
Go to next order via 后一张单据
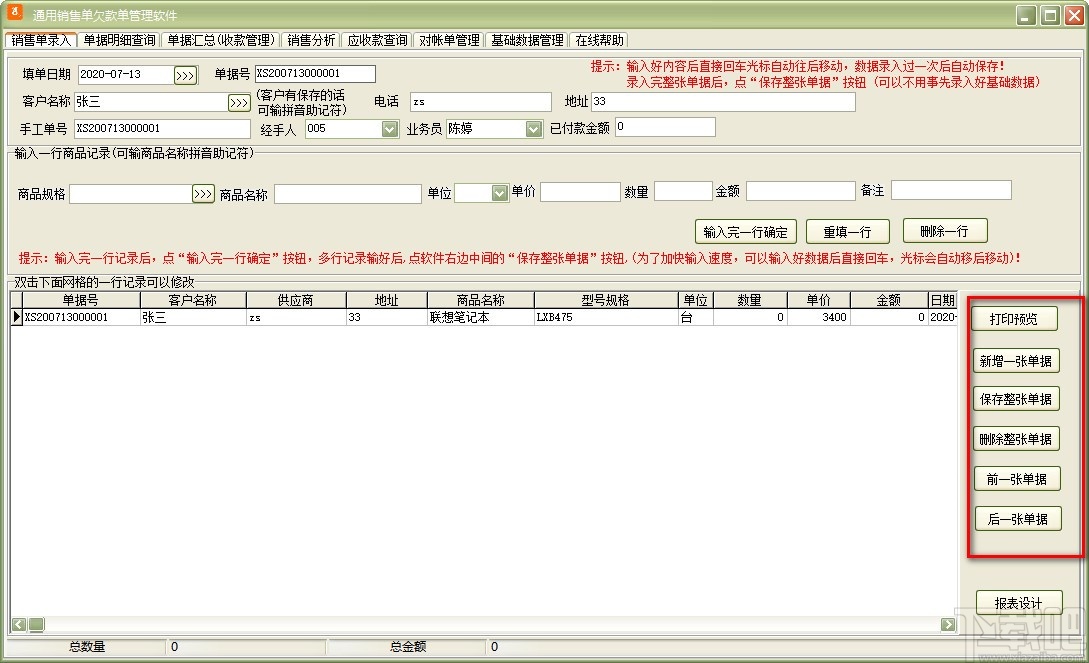1016,518
